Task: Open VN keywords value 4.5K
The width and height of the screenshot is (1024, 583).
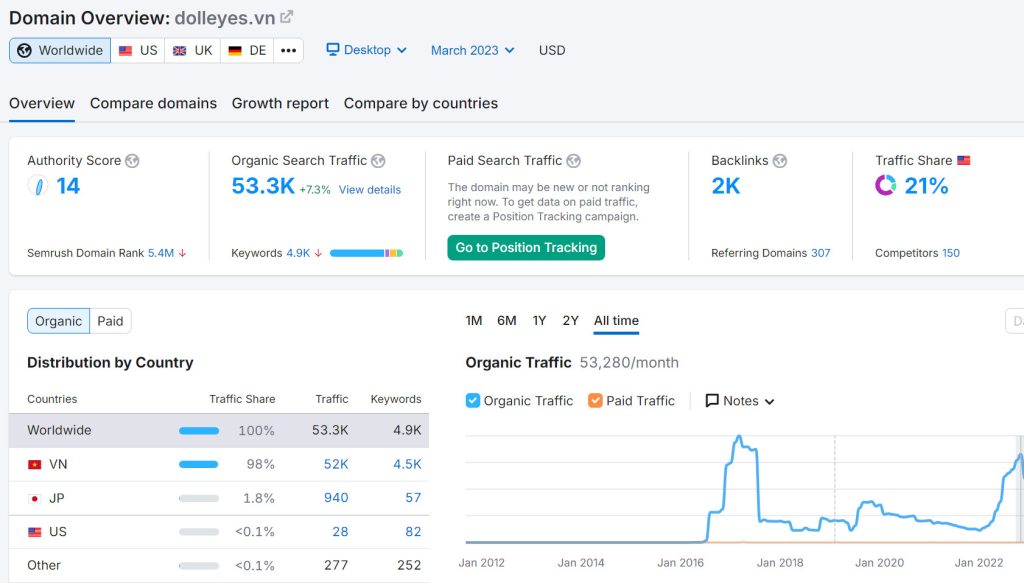Action: tap(407, 464)
